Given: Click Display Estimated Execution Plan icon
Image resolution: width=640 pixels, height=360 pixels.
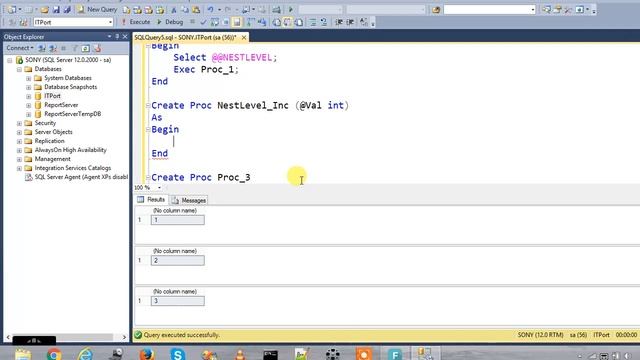Looking at the screenshot, I should [x=214, y=22].
